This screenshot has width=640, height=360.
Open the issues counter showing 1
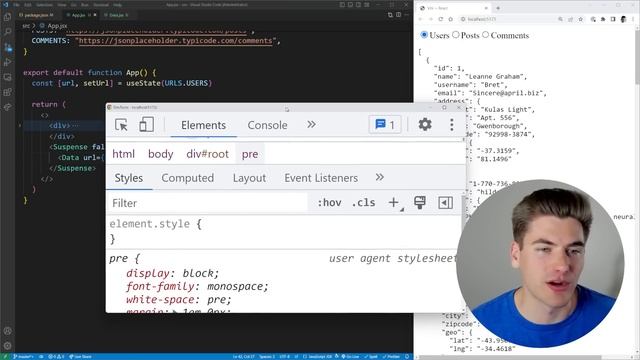click(384, 124)
